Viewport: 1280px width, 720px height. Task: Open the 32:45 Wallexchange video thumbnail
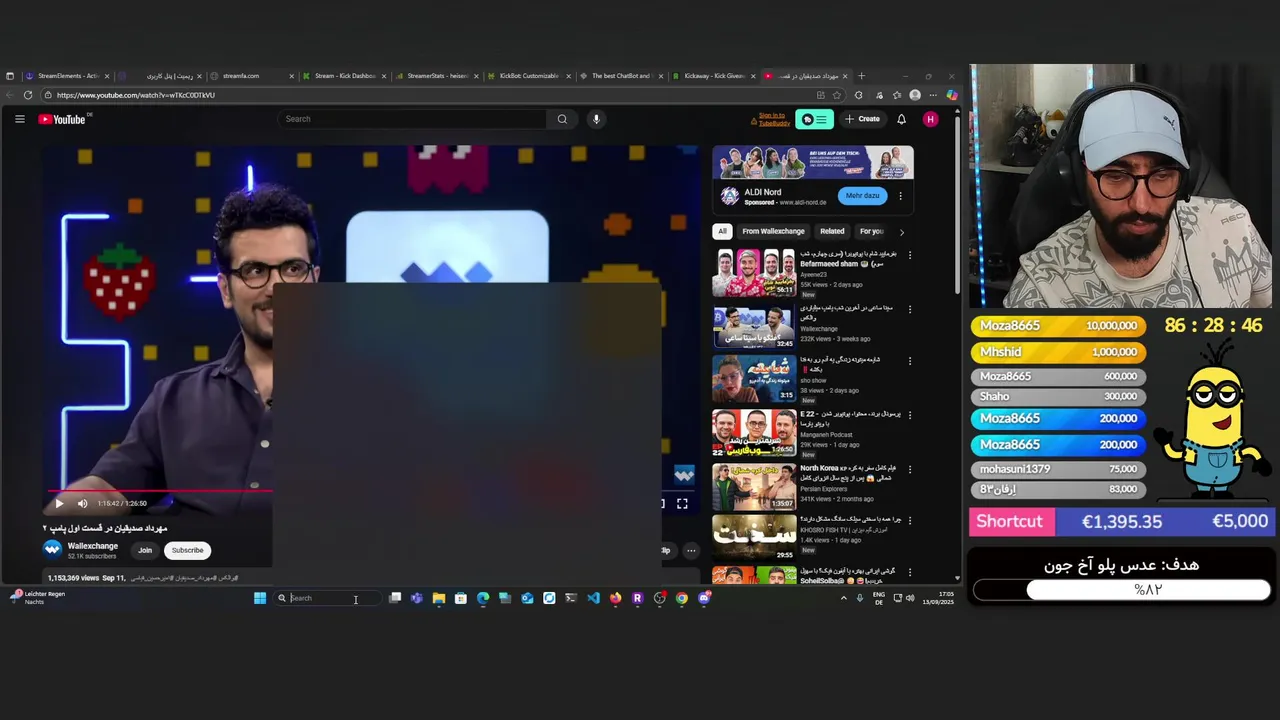click(x=754, y=326)
